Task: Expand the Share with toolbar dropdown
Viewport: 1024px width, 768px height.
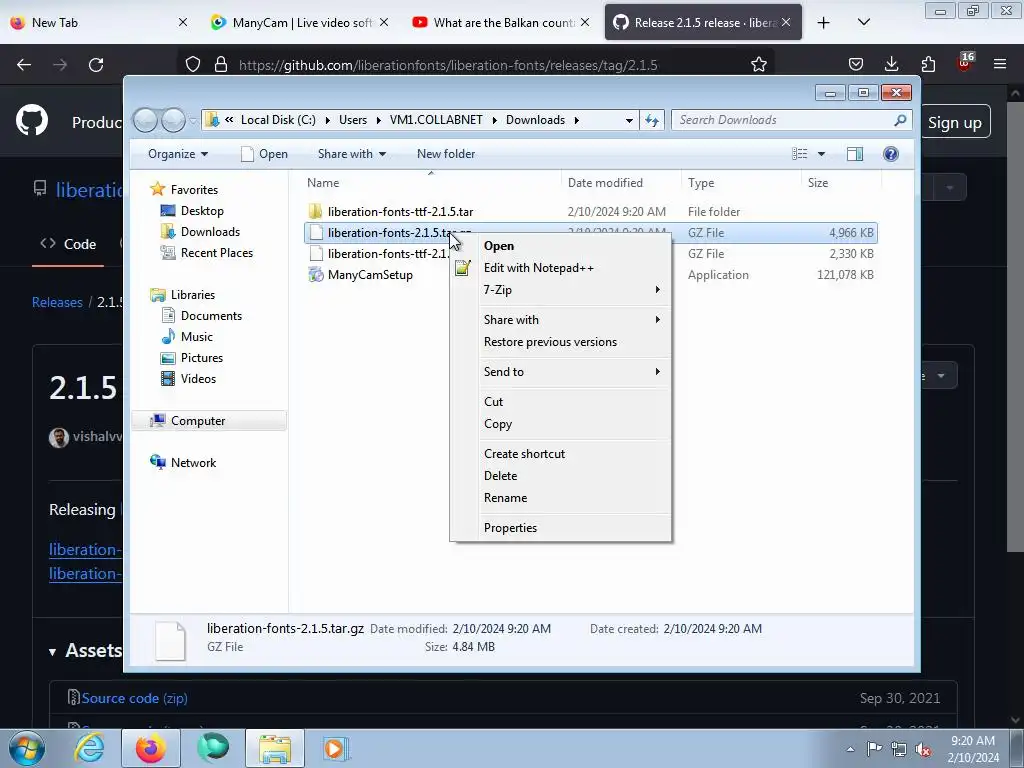Action: click(351, 154)
